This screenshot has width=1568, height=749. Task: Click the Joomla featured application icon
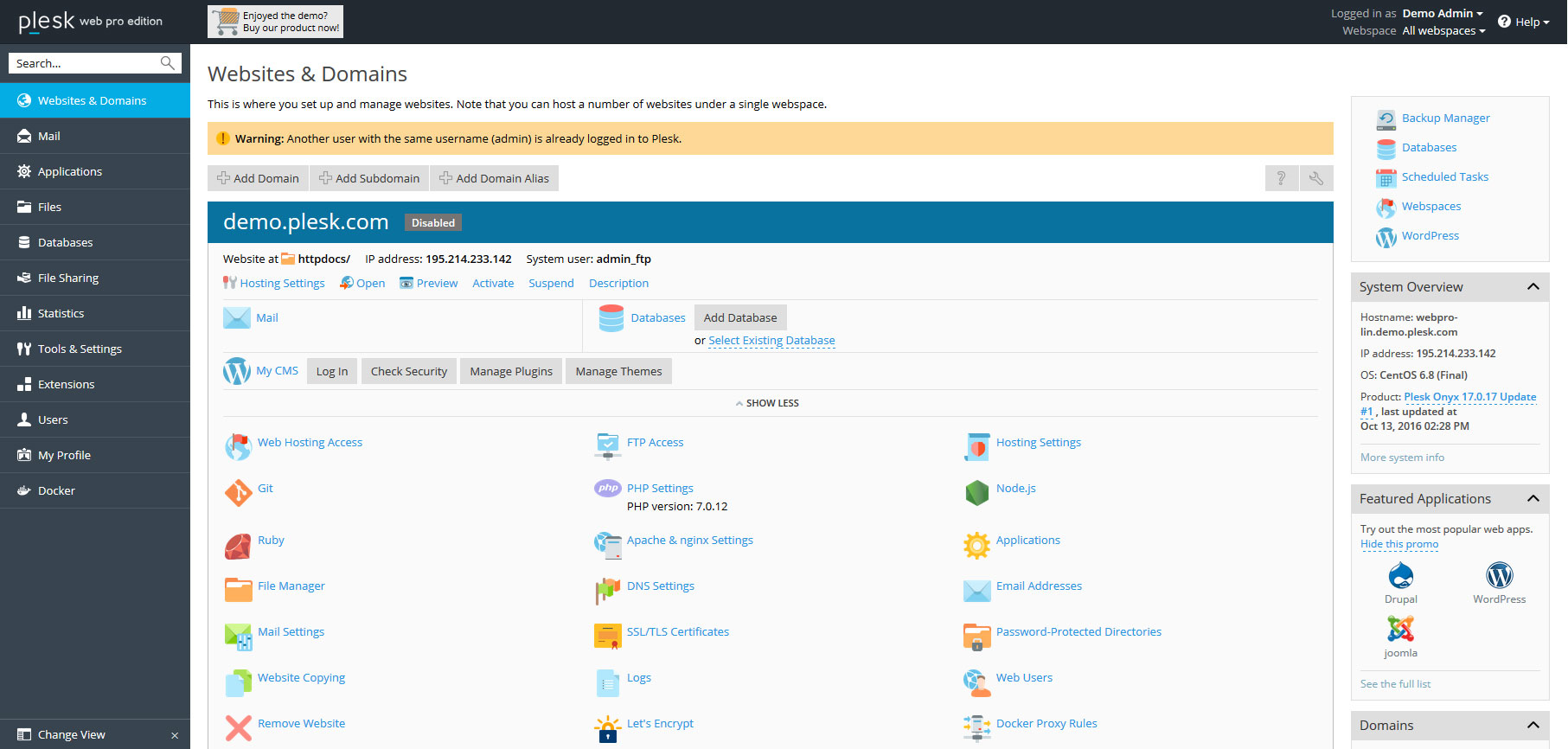[1401, 629]
